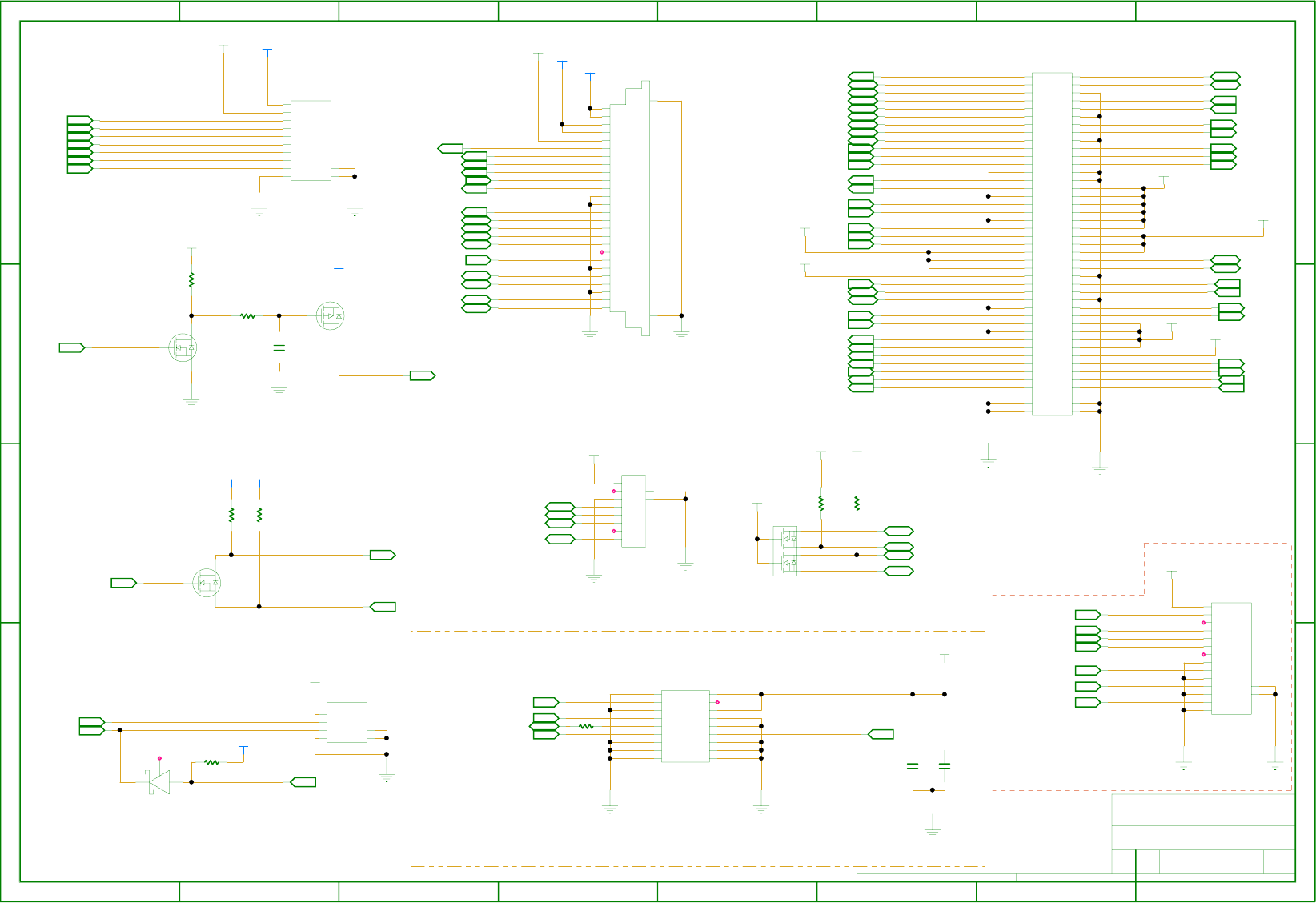Select the small resistor inside the orange dashed box
The height and width of the screenshot is (903, 1316).
pos(586,727)
